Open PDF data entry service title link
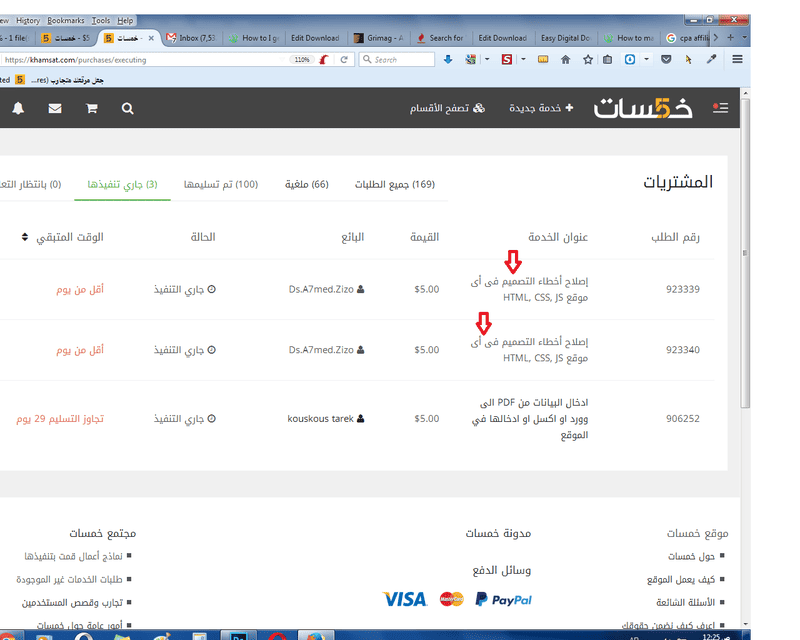The height and width of the screenshot is (640, 800). click(x=530, y=419)
